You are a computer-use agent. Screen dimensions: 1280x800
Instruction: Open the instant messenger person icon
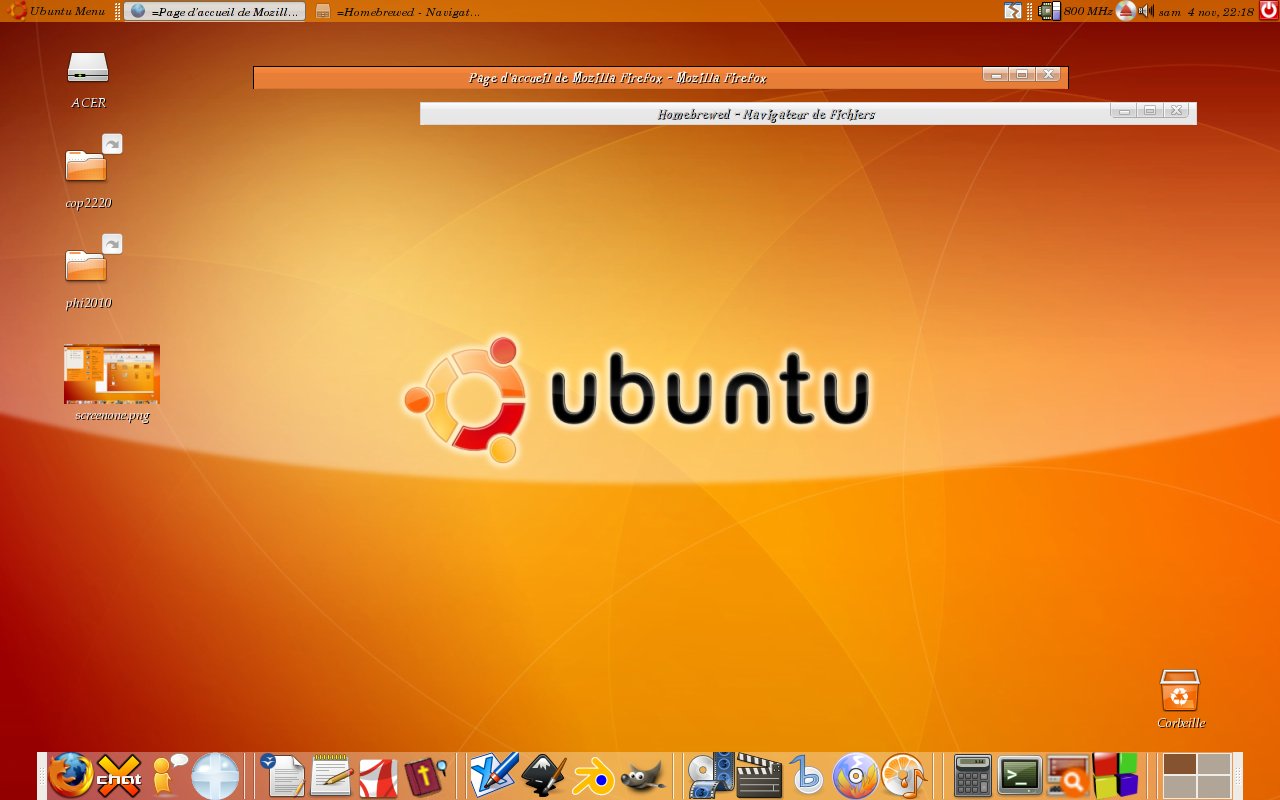[168, 776]
